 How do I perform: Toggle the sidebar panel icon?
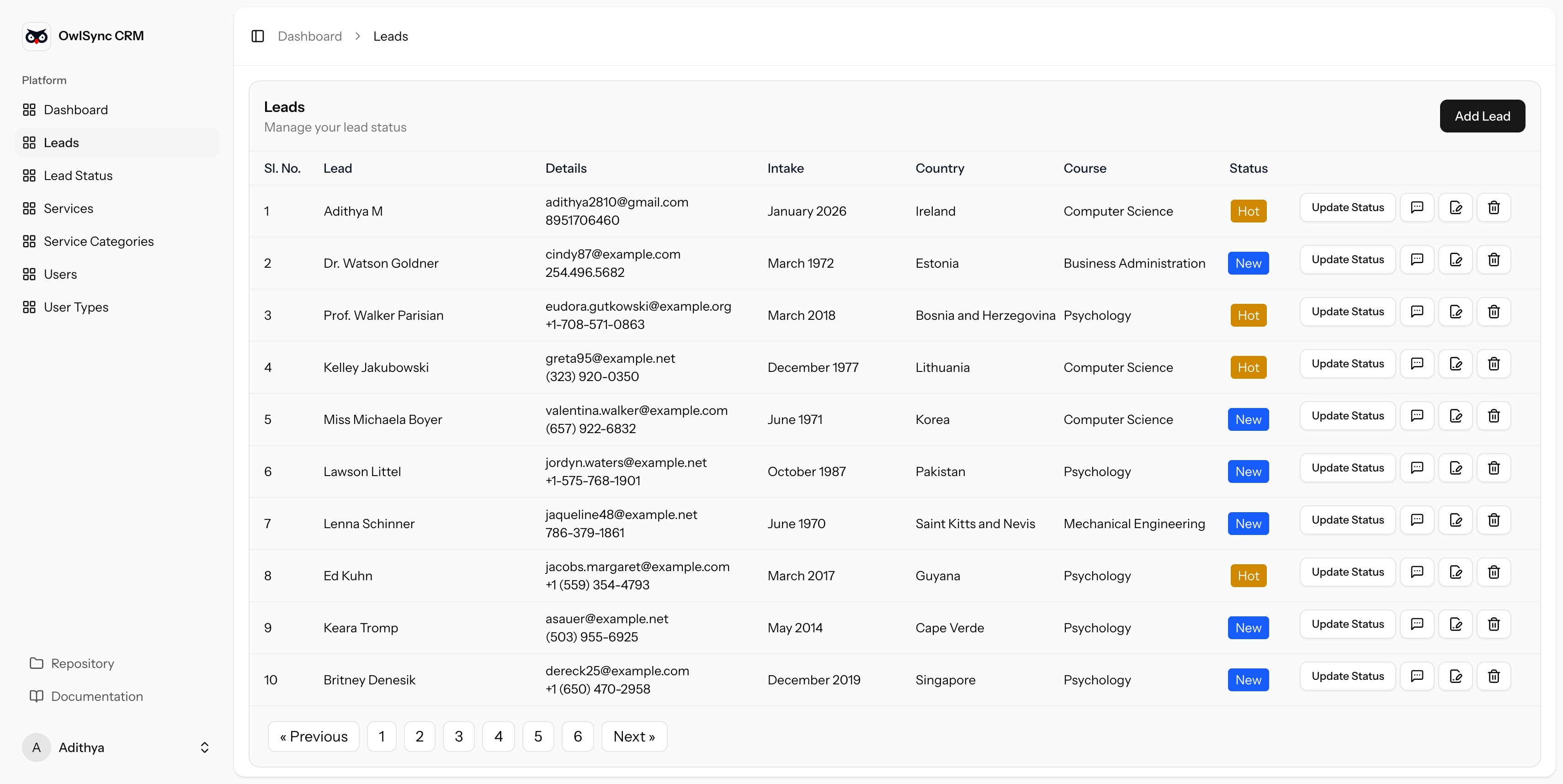coord(257,37)
